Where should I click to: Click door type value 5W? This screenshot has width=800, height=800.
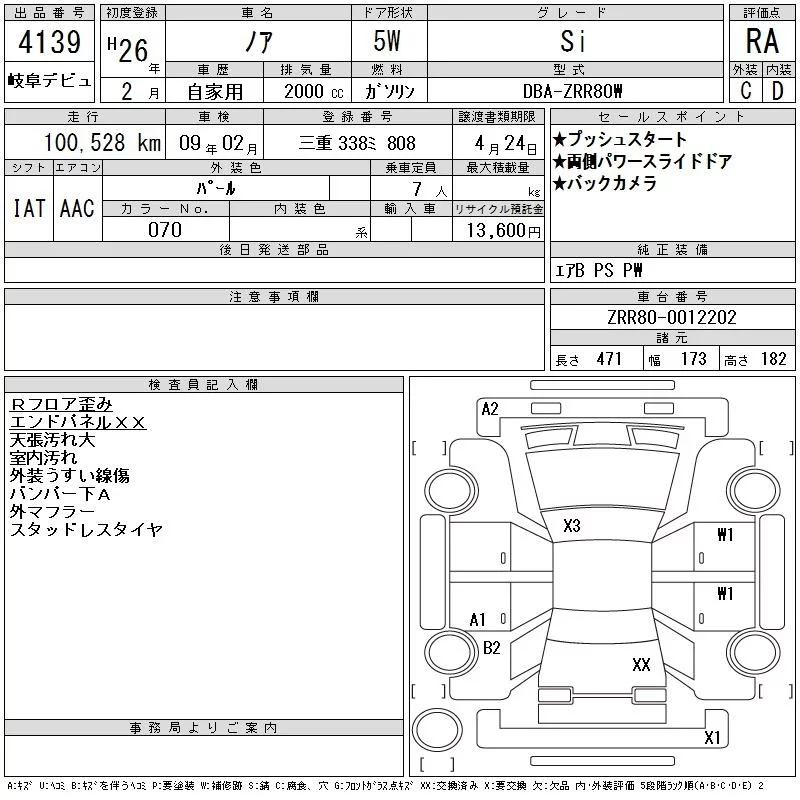click(387, 41)
